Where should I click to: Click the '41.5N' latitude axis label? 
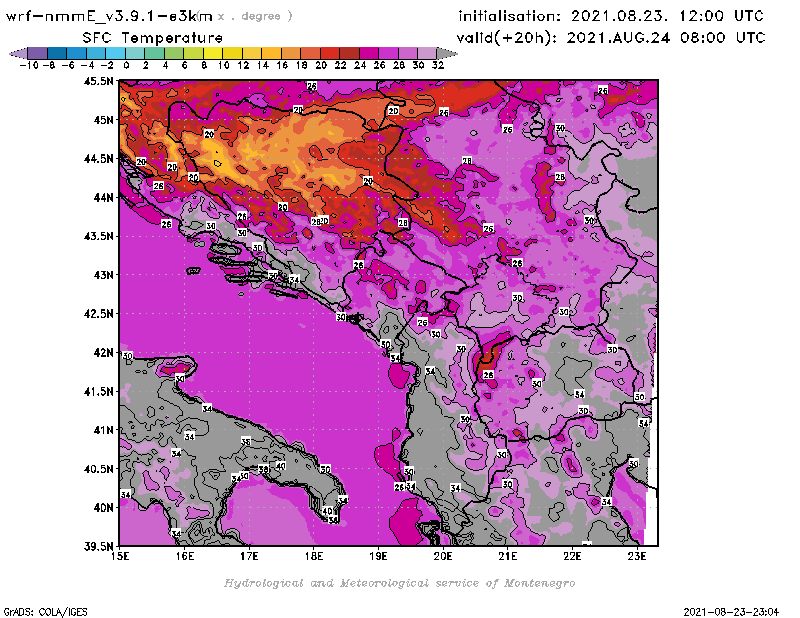pyautogui.click(x=98, y=391)
